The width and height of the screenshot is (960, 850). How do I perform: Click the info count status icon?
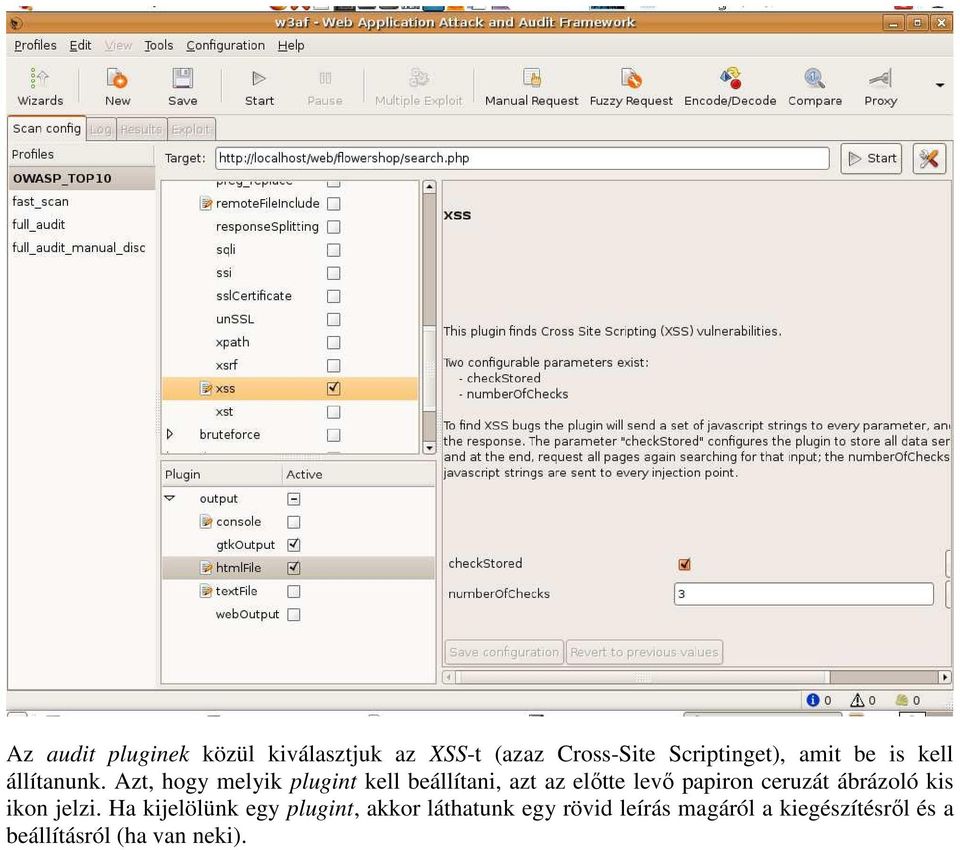812,700
